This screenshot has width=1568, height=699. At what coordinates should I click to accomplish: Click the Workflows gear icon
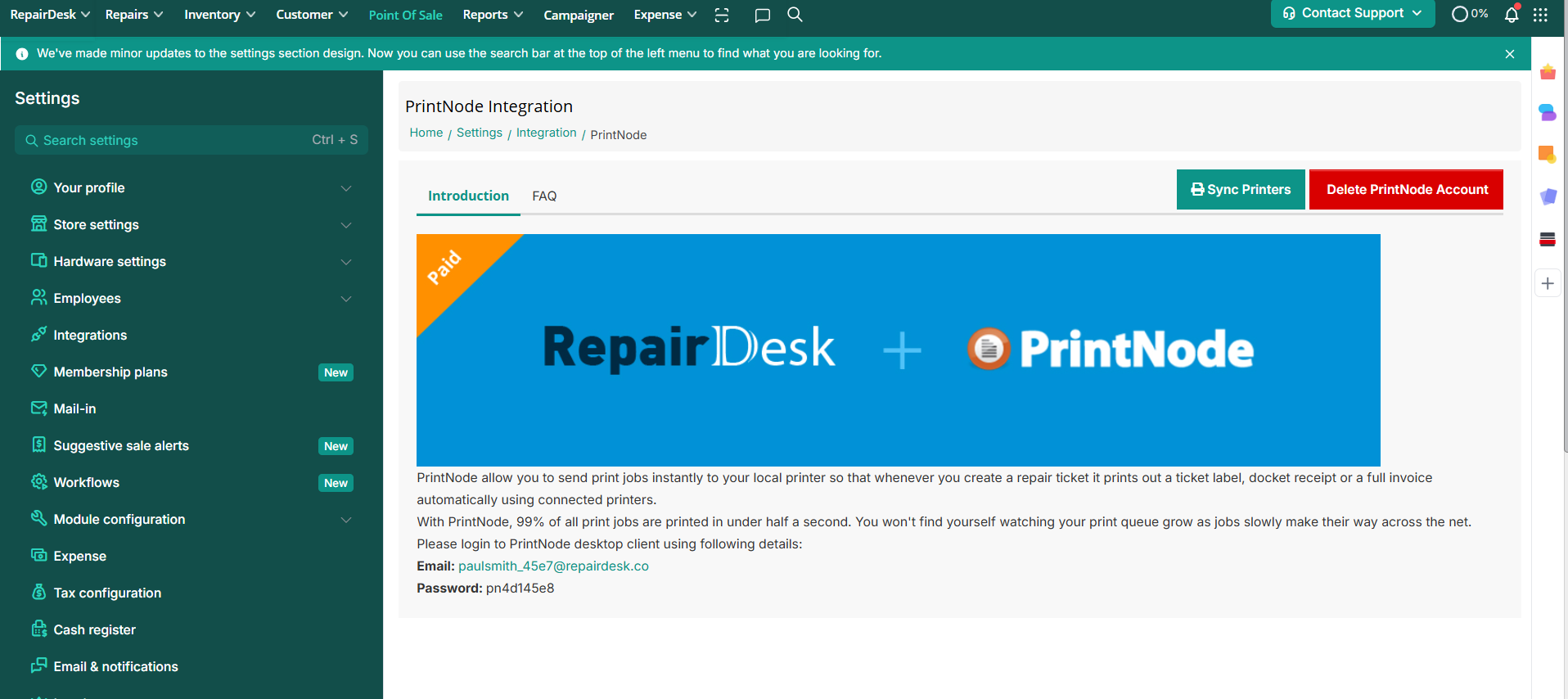click(x=38, y=481)
